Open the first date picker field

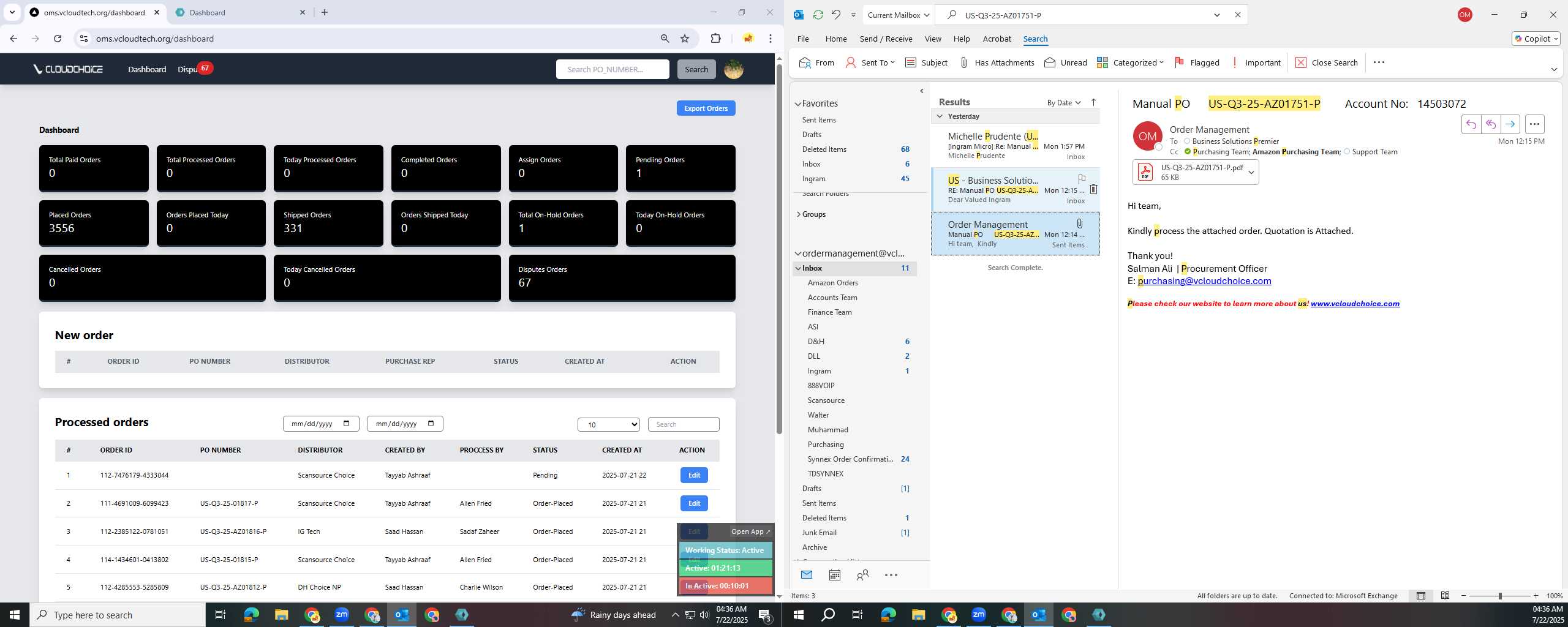point(321,424)
